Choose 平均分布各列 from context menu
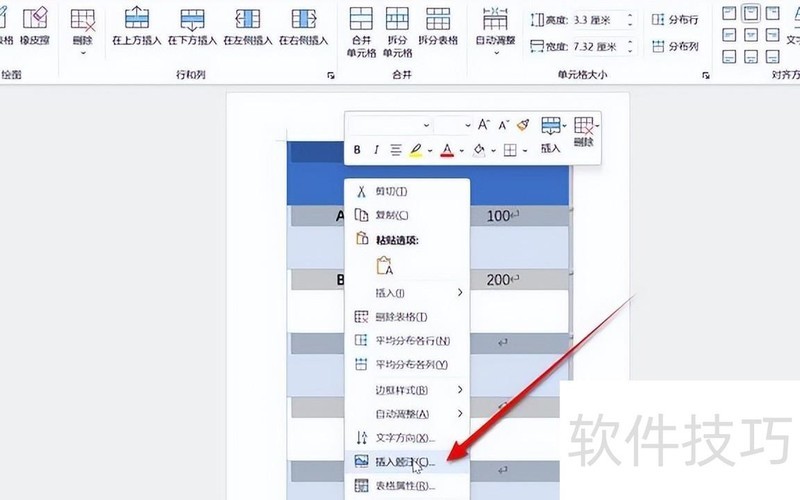 point(407,364)
